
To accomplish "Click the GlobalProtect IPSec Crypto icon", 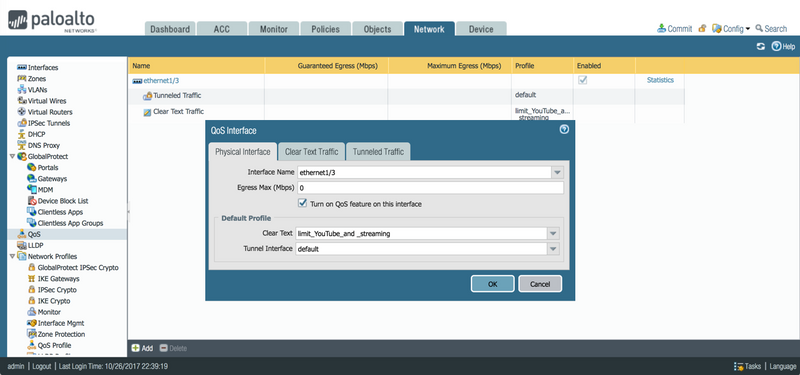I will click(x=32, y=267).
